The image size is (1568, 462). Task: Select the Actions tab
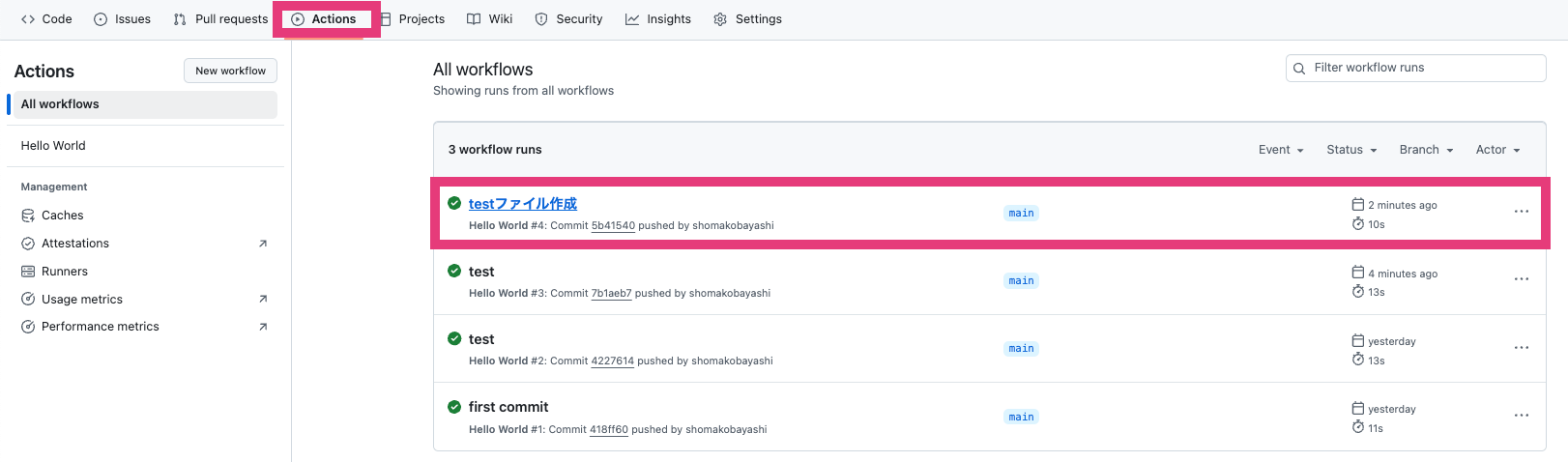tap(324, 19)
